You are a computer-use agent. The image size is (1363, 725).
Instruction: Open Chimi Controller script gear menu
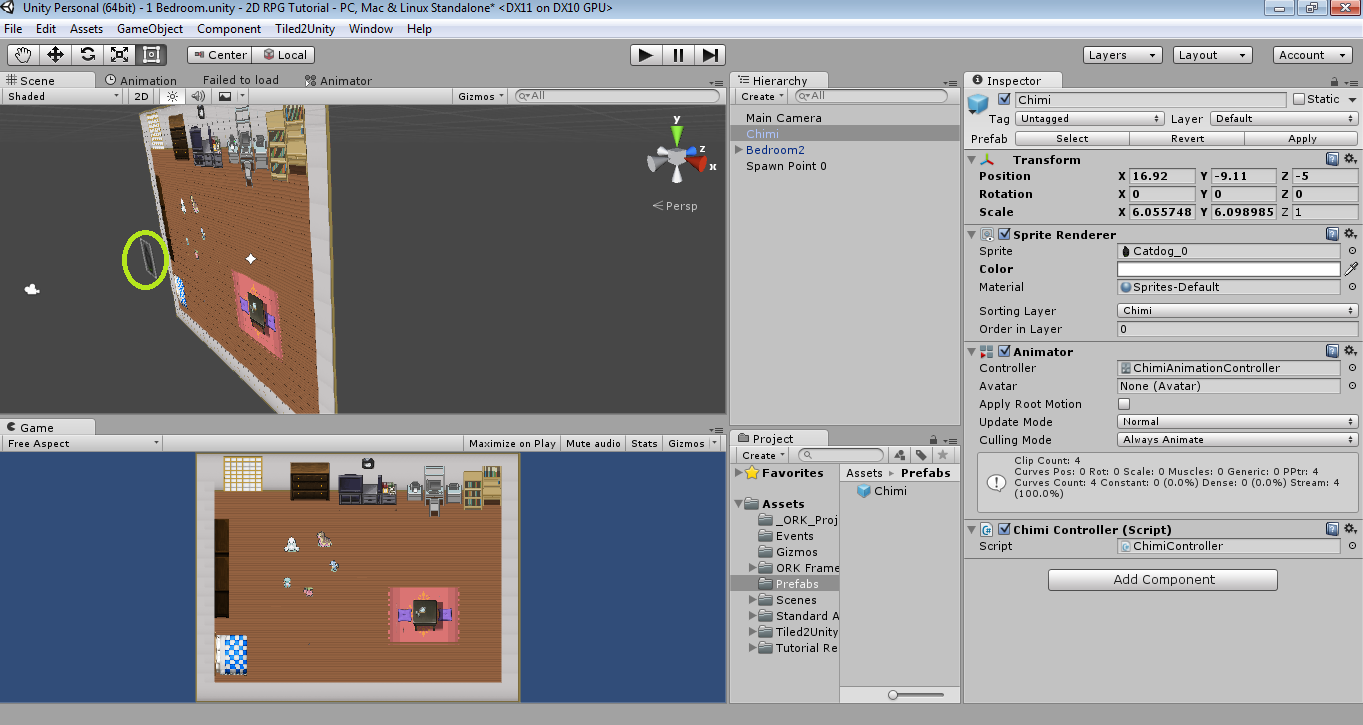1350,529
